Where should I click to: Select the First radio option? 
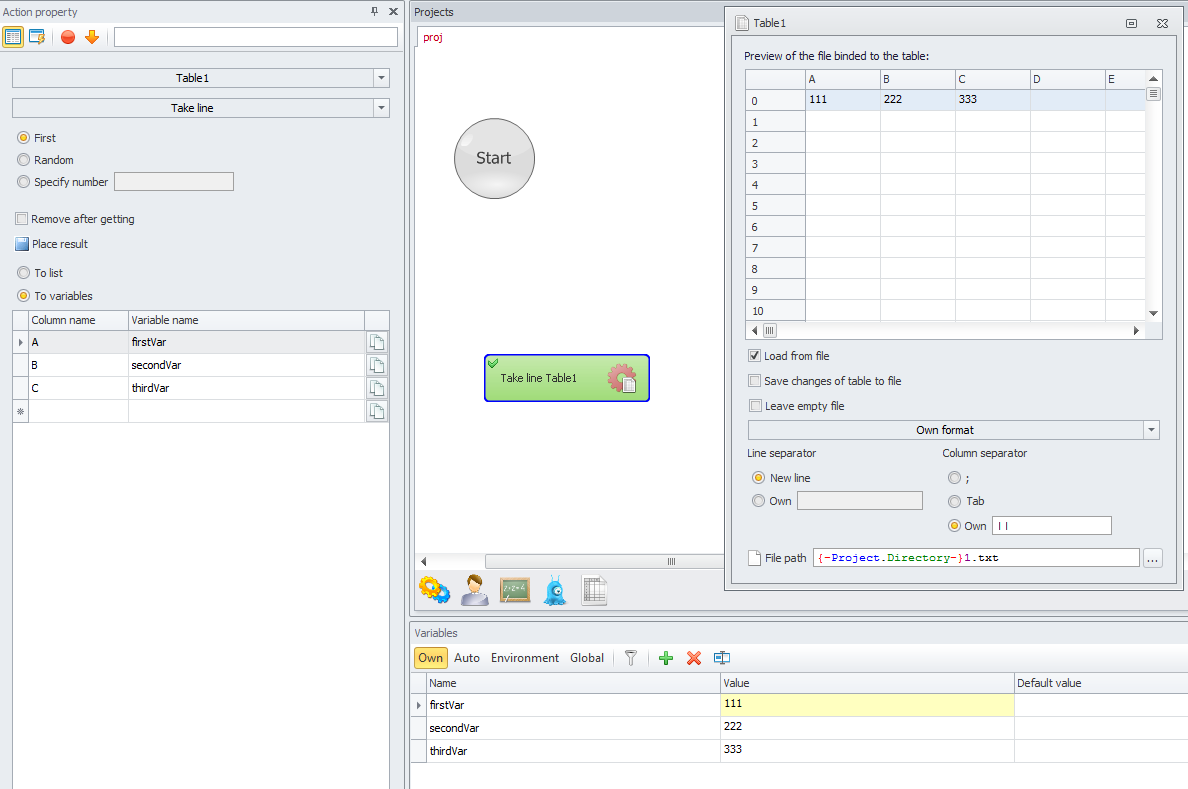tap(23, 138)
